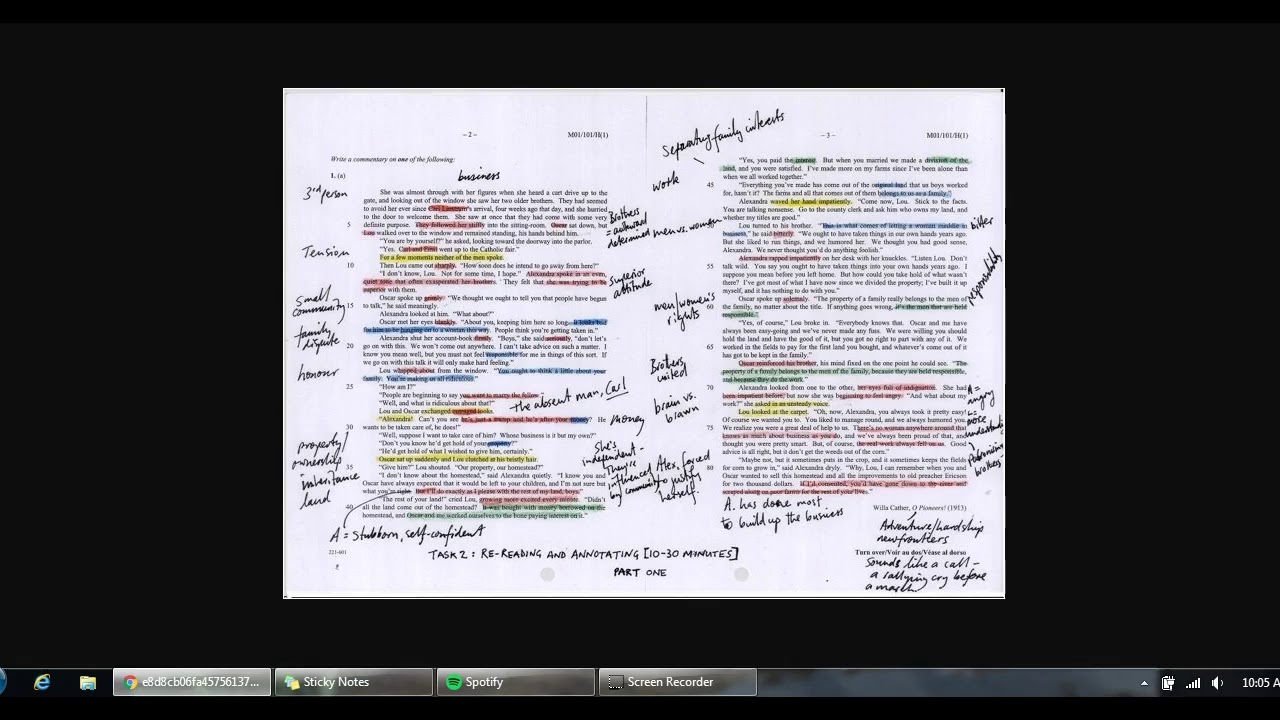
Task: Click 'Willa Cather, O Pioneers! (1913)' attribution
Action: coord(920,508)
